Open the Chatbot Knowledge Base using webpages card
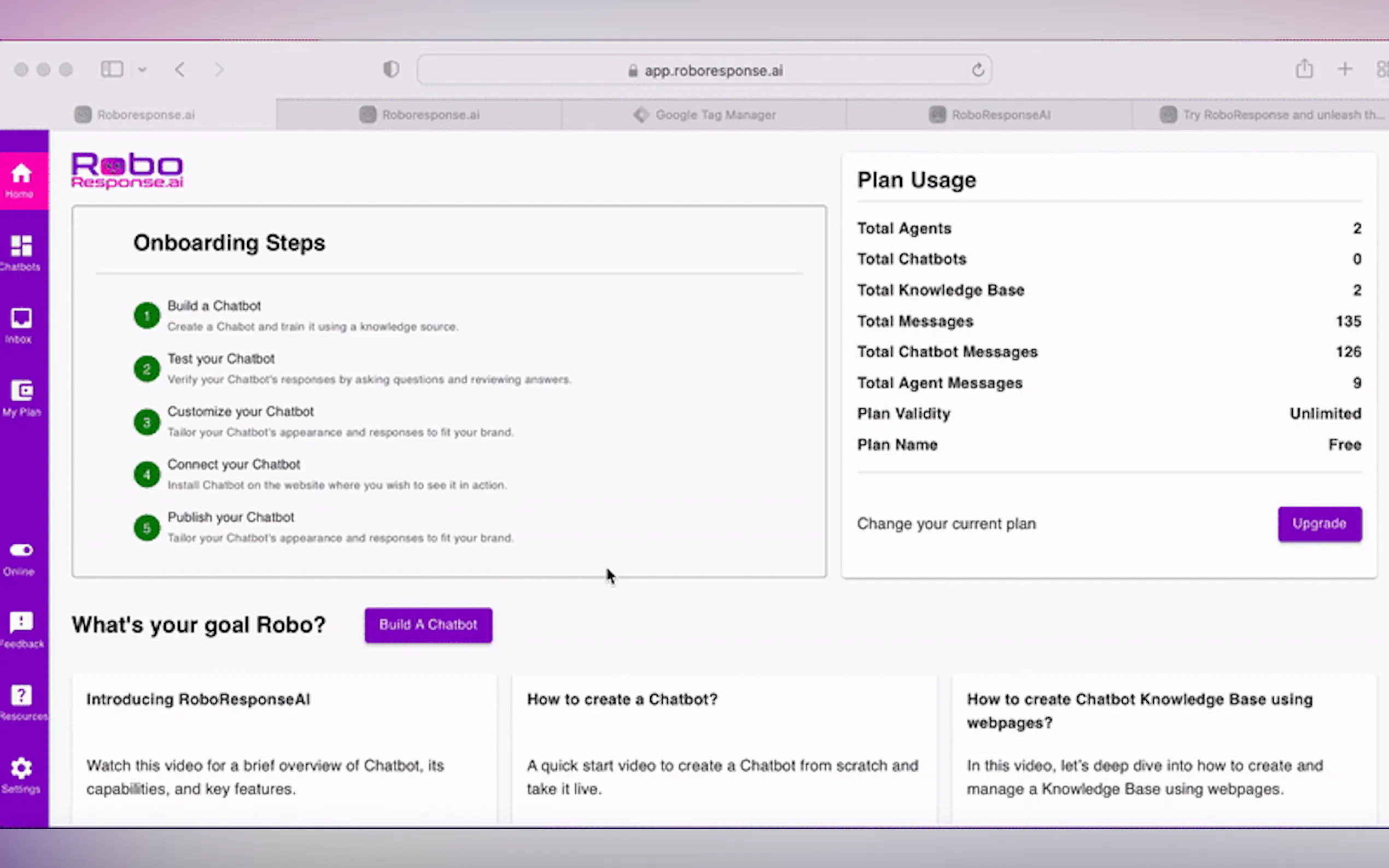 [x=1164, y=749]
